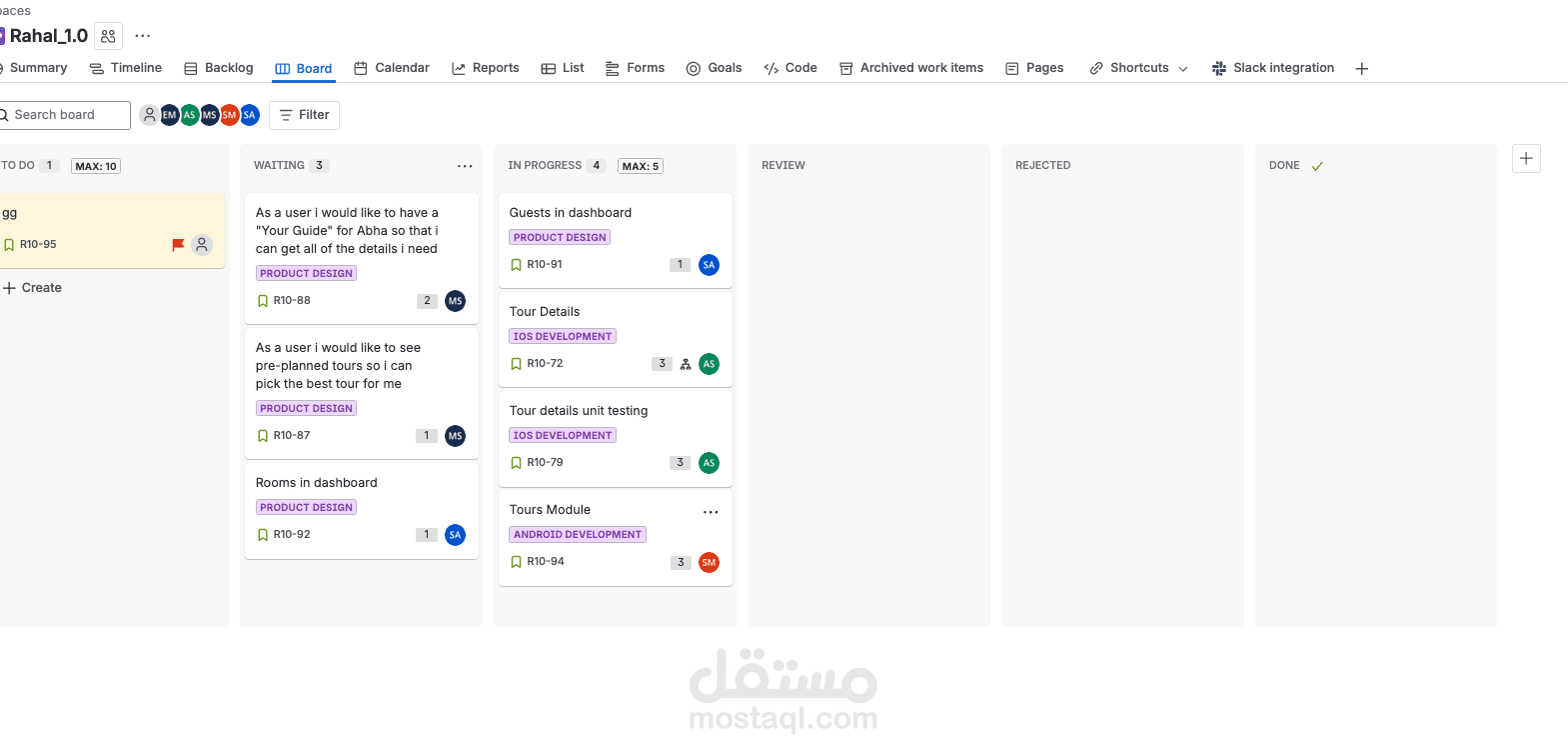This screenshot has width=1568, height=750.
Task: Click the SA assignee avatar on R10-91
Action: [709, 265]
